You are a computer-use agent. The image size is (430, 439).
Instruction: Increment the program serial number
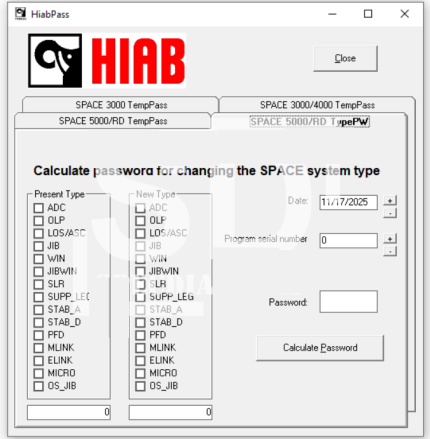pyautogui.click(x=390, y=239)
